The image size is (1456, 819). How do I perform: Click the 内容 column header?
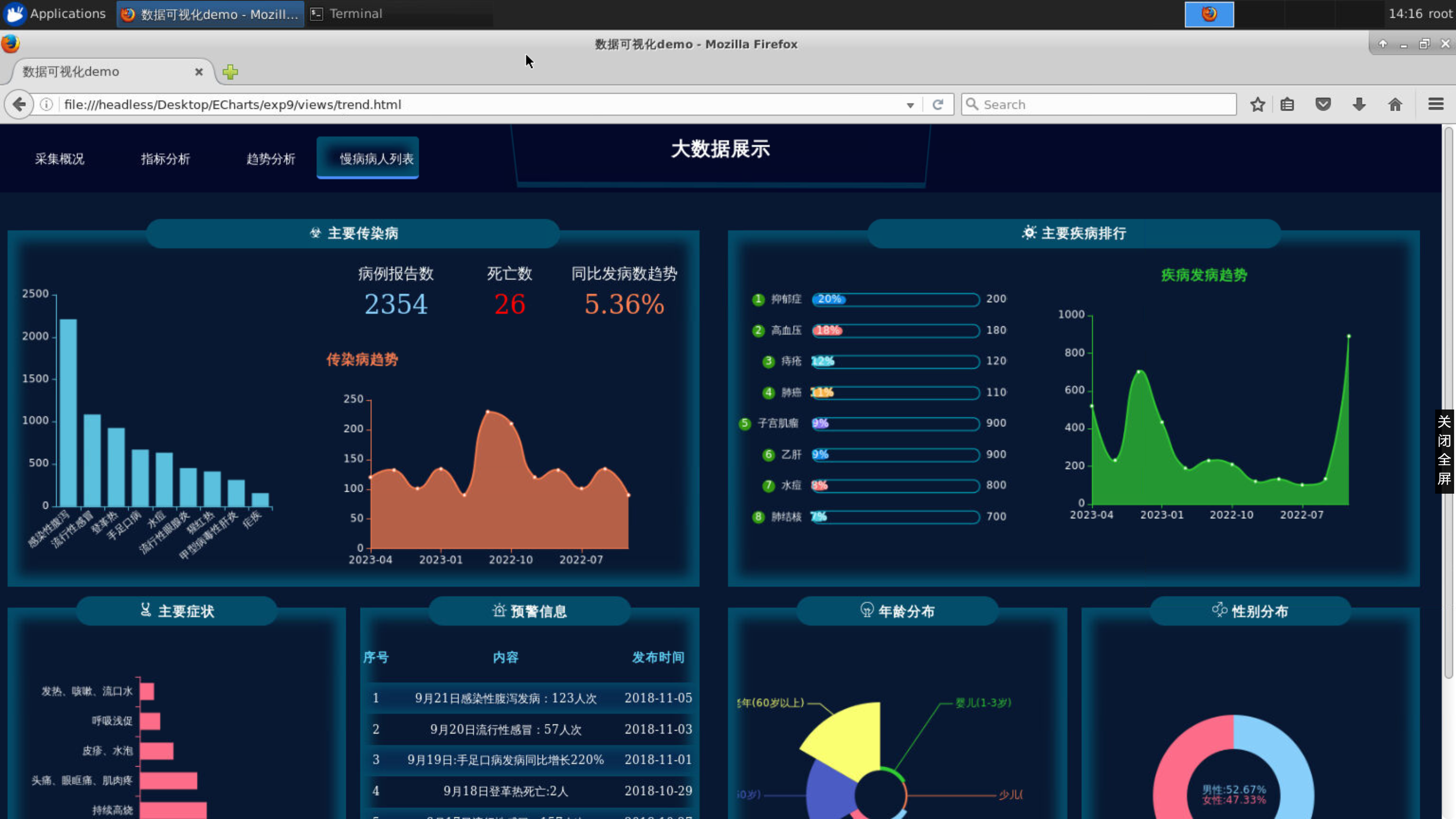pos(505,657)
